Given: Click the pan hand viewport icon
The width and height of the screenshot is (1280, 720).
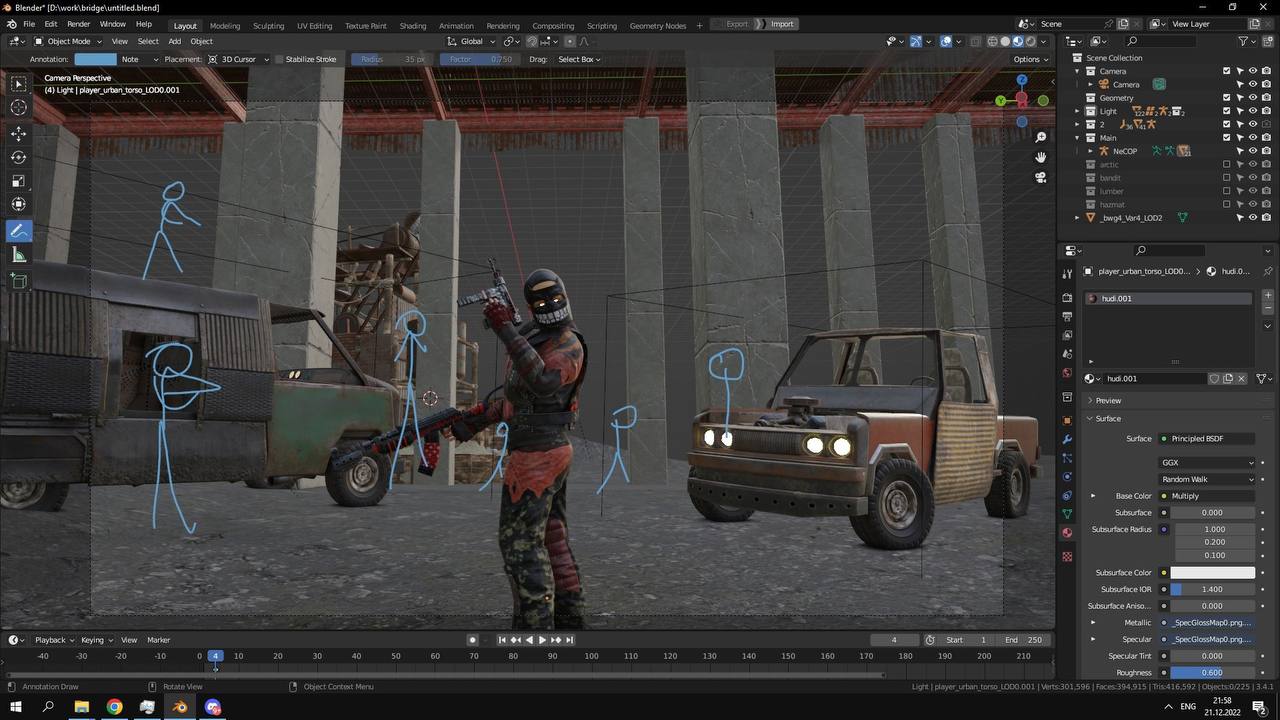Looking at the screenshot, I should pos(1041,157).
